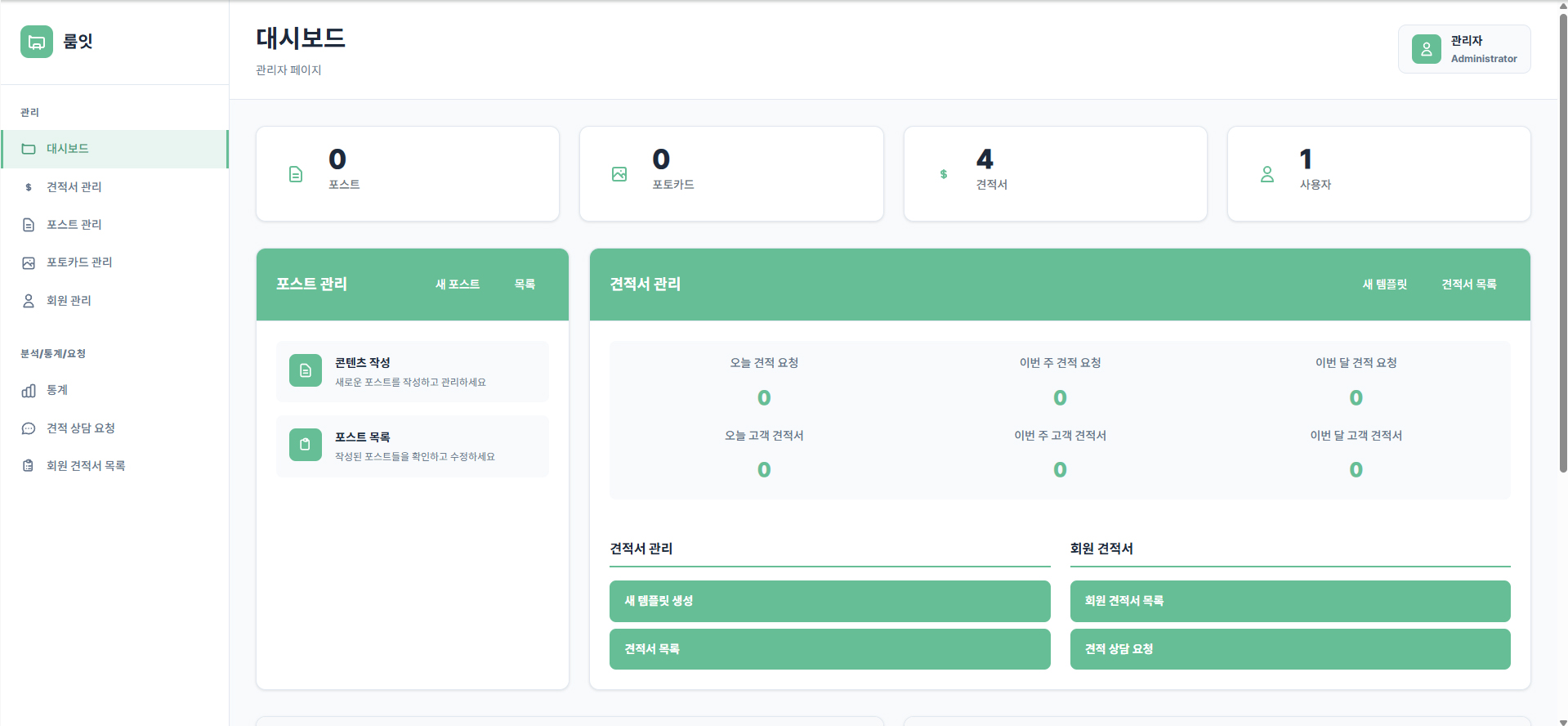The height and width of the screenshot is (726, 1568).
Task: Click the green 포스트 목록 clipboard icon
Action: click(x=305, y=445)
